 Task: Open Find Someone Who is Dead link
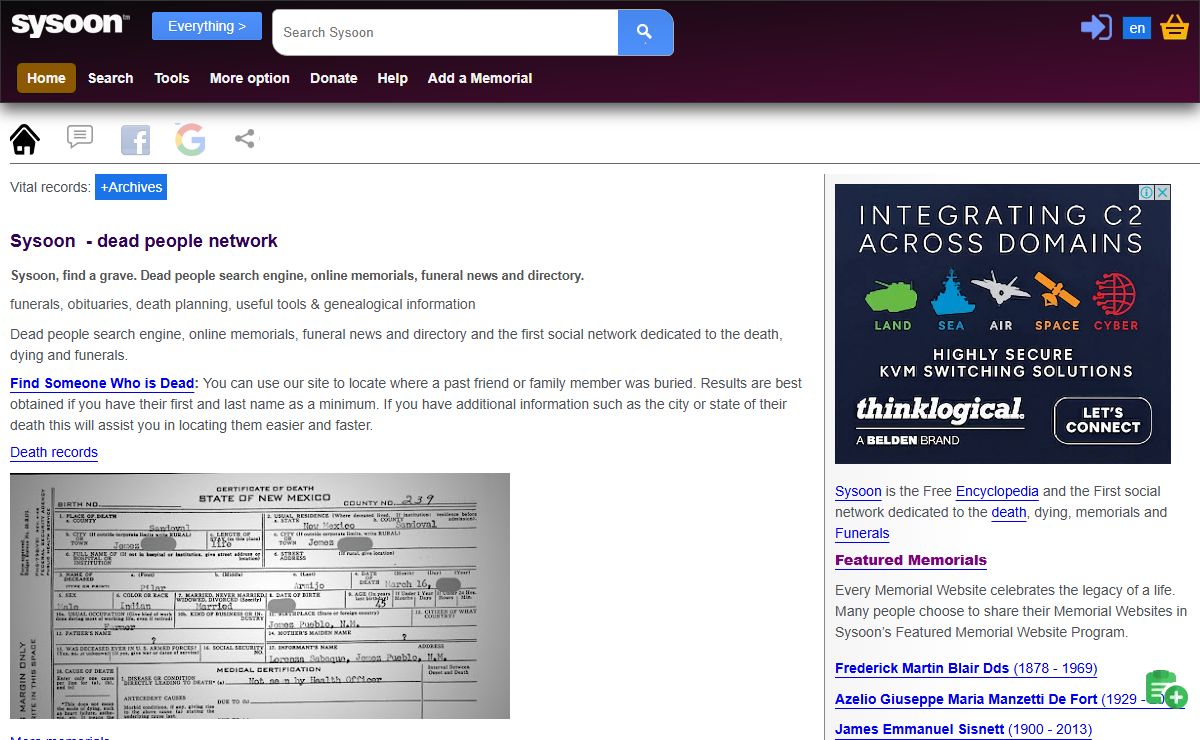(104, 383)
